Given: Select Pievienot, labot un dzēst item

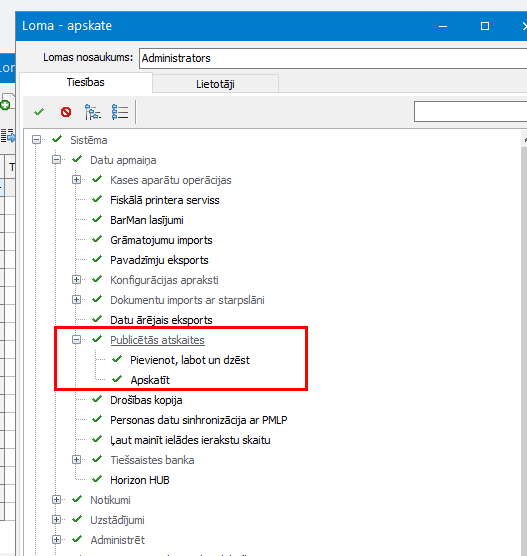Looking at the screenshot, I should [190, 360].
